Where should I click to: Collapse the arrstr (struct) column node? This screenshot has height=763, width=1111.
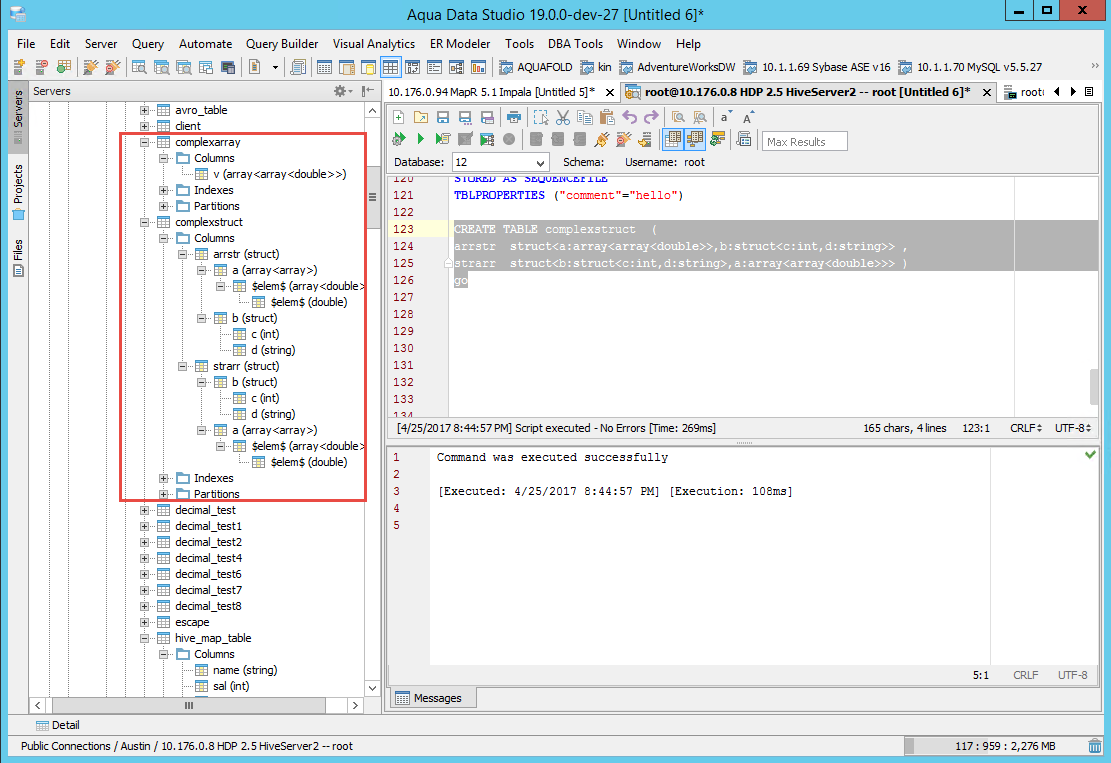(183, 254)
